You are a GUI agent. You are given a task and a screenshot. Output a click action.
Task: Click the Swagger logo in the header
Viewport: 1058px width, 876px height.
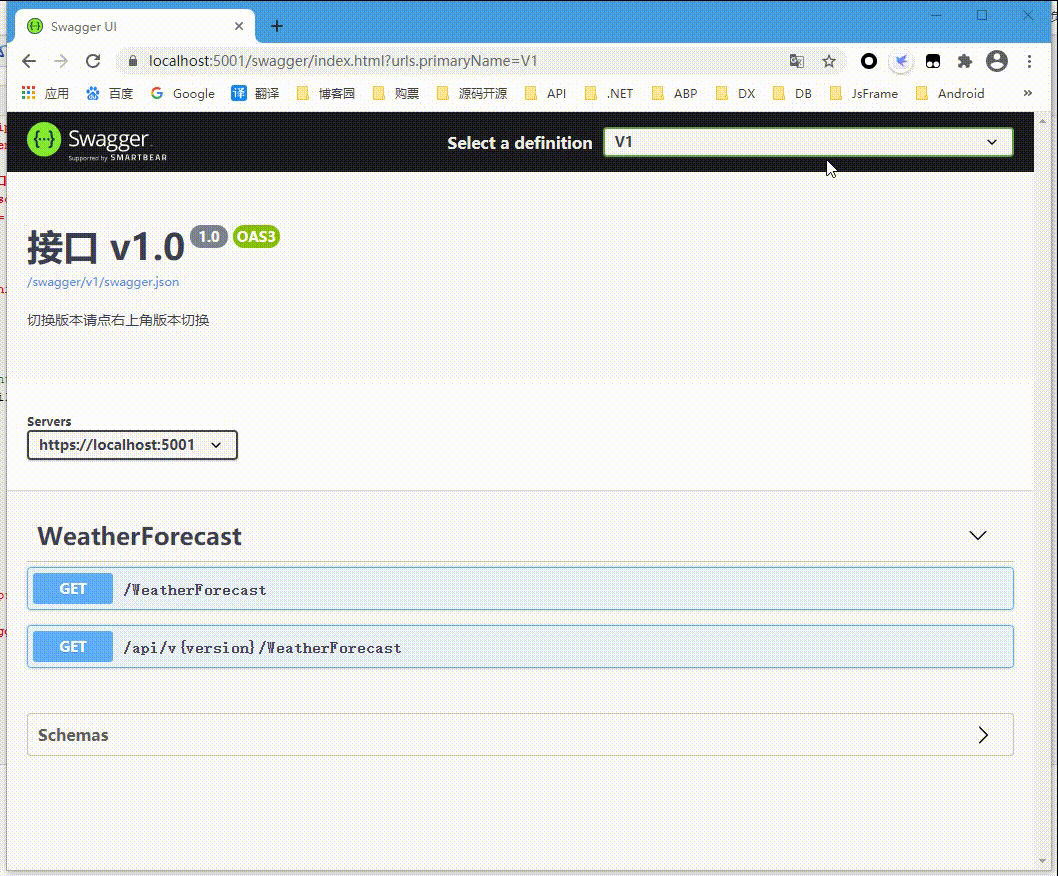[96, 142]
